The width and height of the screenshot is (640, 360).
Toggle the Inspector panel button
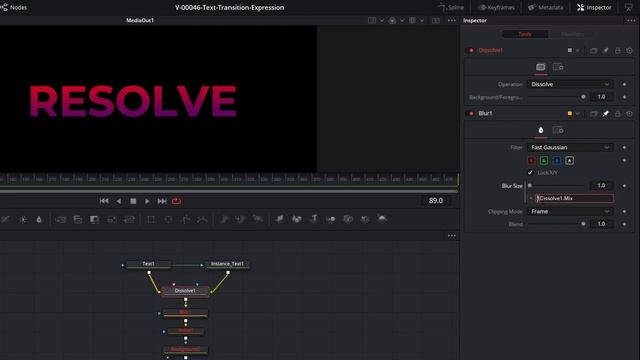(594, 7)
